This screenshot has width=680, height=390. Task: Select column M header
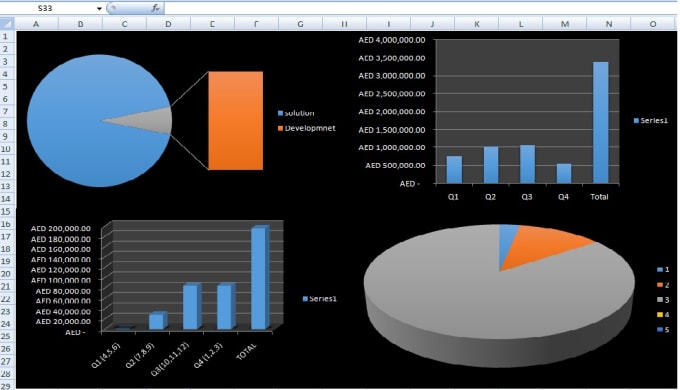565,24
